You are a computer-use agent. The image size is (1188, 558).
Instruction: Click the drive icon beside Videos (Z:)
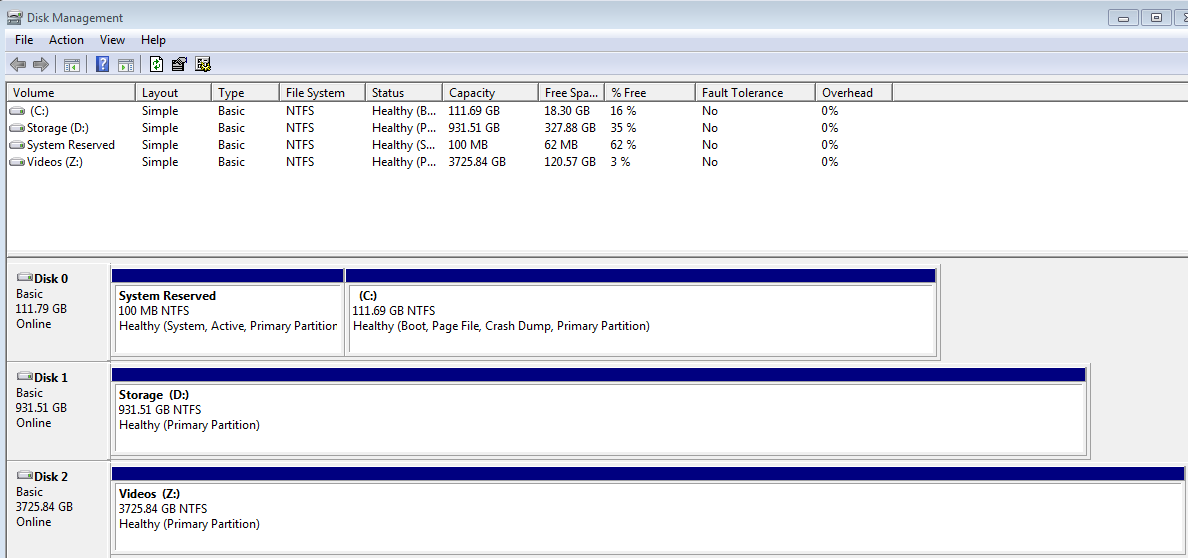(x=17, y=162)
